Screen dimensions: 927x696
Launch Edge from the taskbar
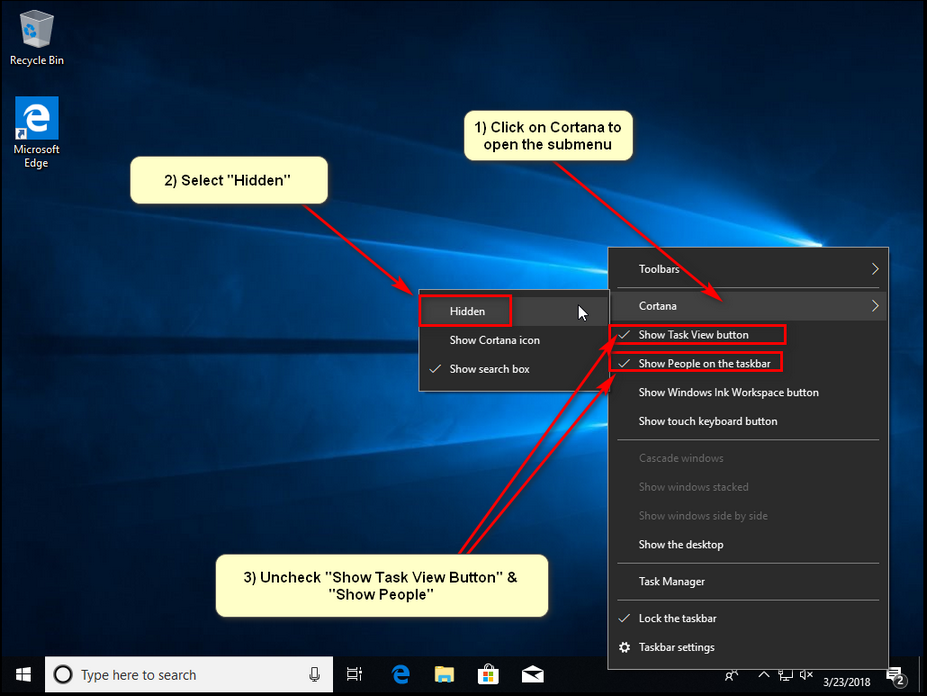400,674
